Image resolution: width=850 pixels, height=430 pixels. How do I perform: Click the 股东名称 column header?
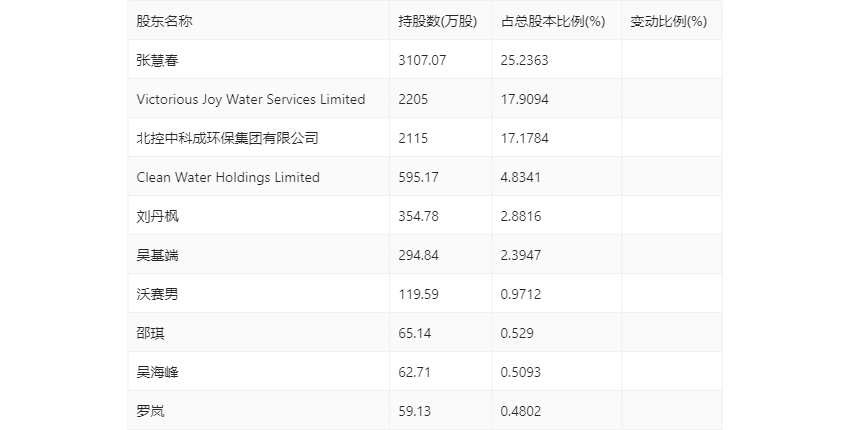click(164, 21)
